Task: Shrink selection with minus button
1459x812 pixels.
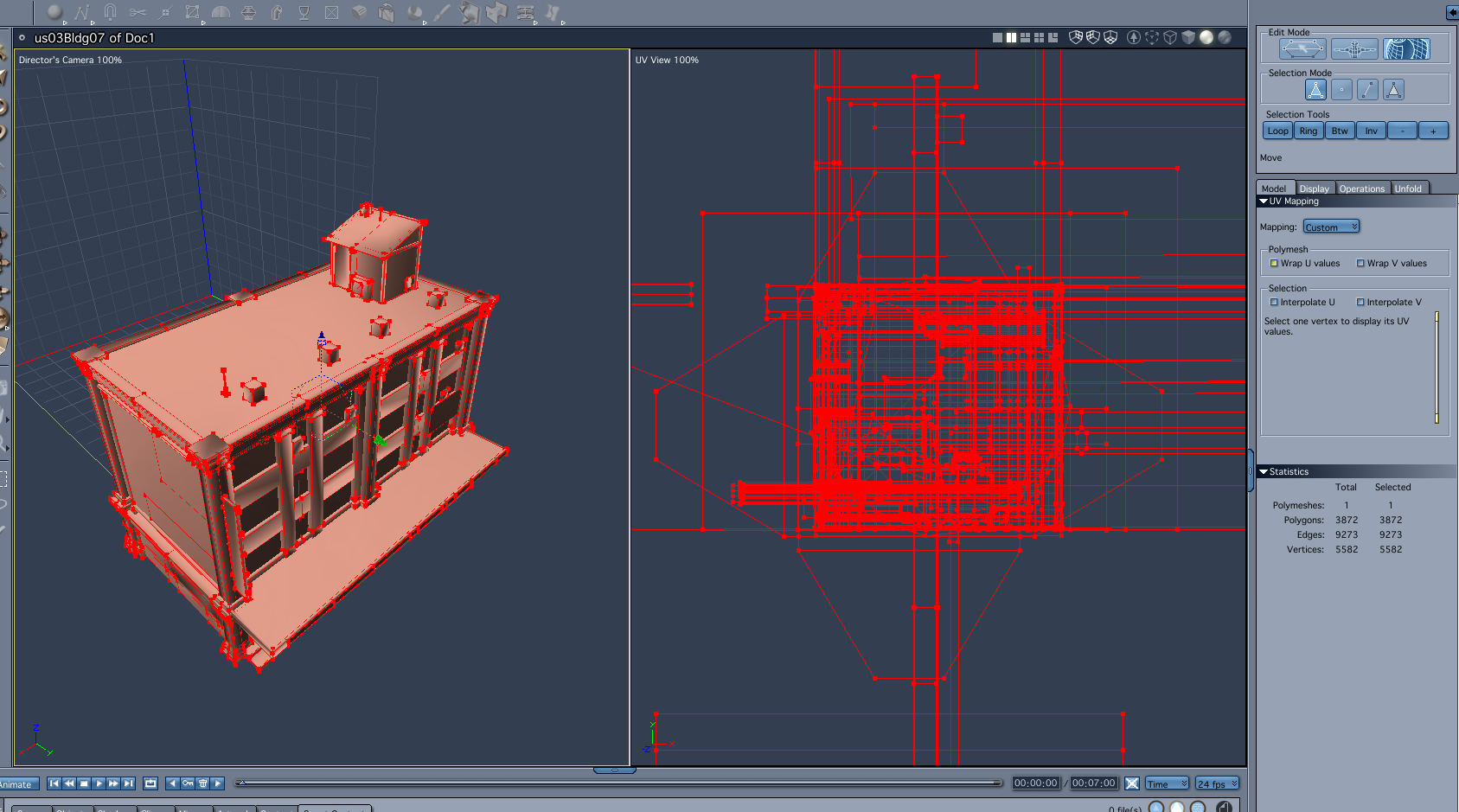Action: [1403, 131]
